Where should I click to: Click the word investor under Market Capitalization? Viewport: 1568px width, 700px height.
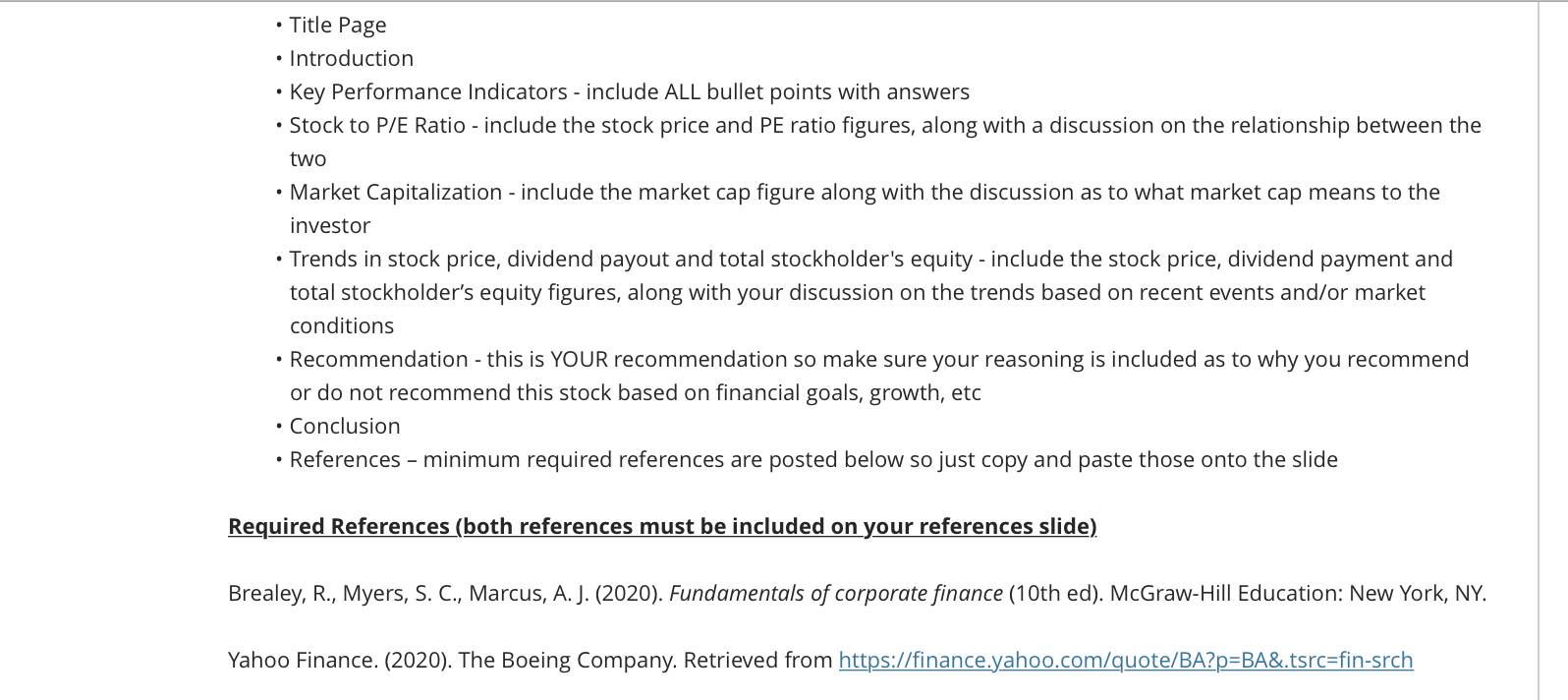(330, 225)
